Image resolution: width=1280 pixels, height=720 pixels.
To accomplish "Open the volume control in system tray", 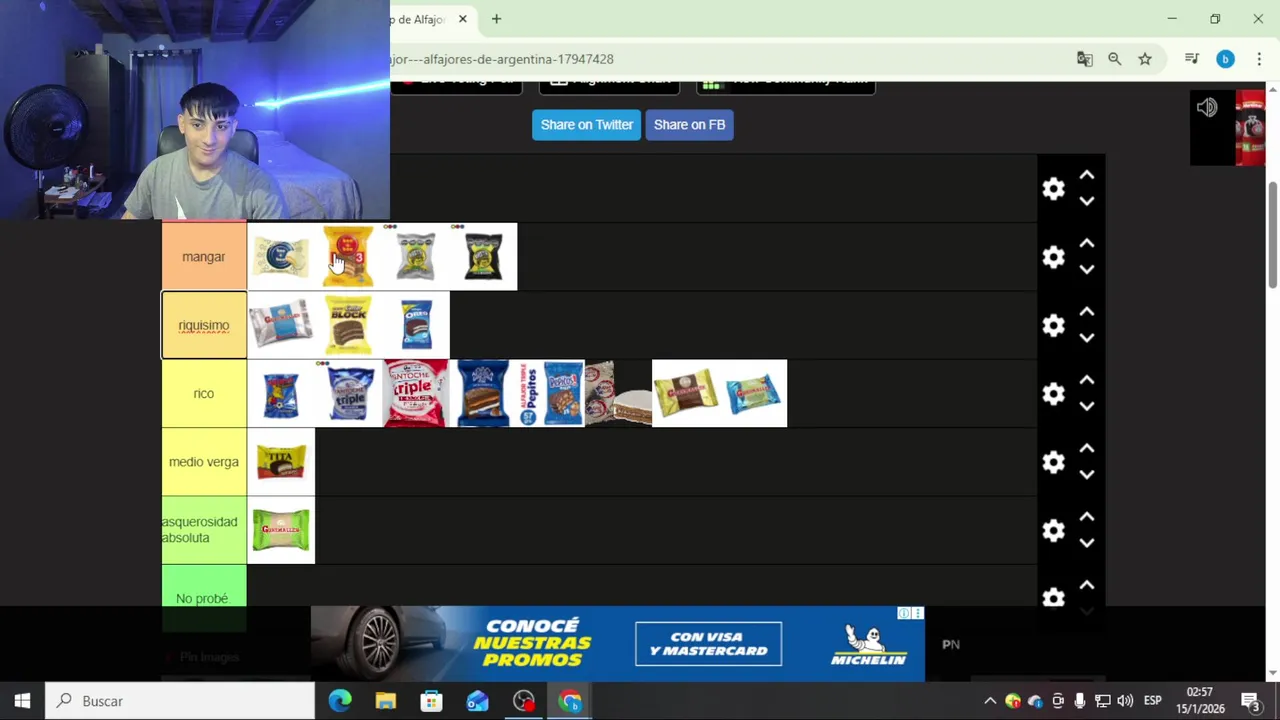I will tap(1125, 701).
